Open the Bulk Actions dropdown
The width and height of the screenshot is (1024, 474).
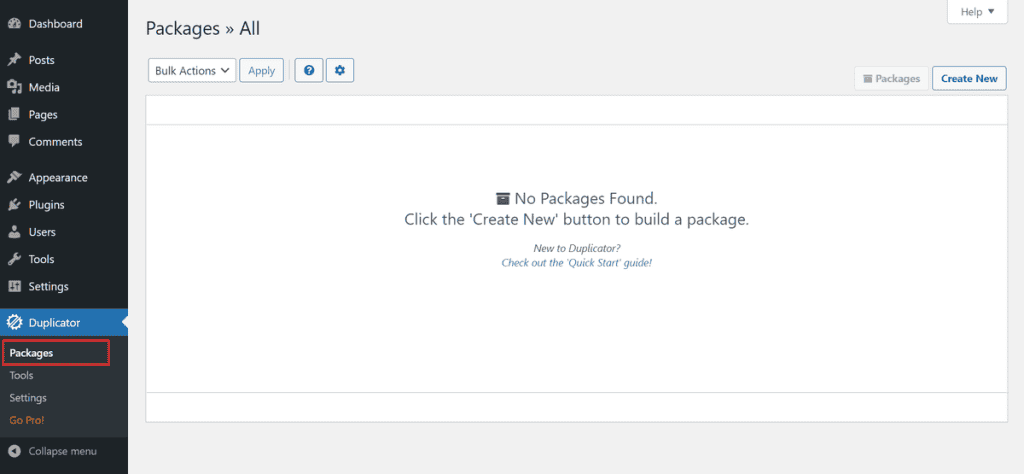(192, 71)
